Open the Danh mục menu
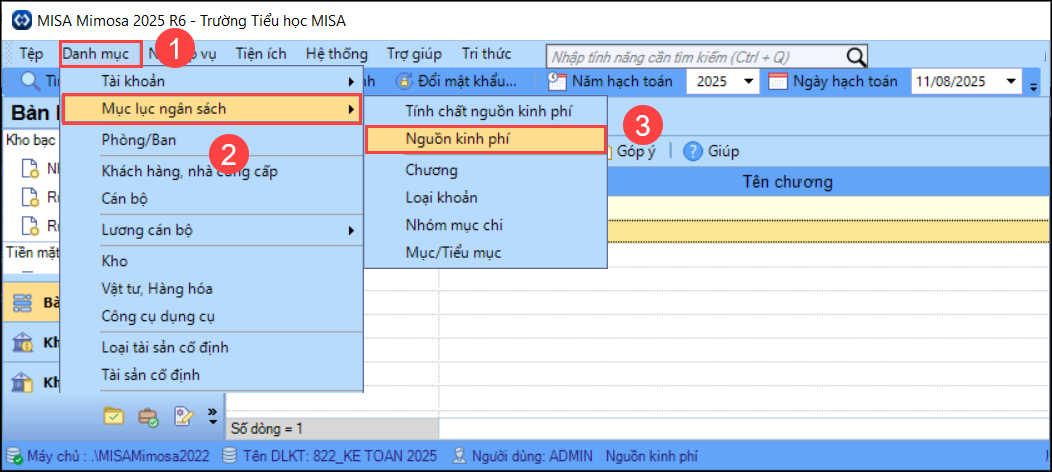Image resolution: width=1052 pixels, height=472 pixels. 101,54
